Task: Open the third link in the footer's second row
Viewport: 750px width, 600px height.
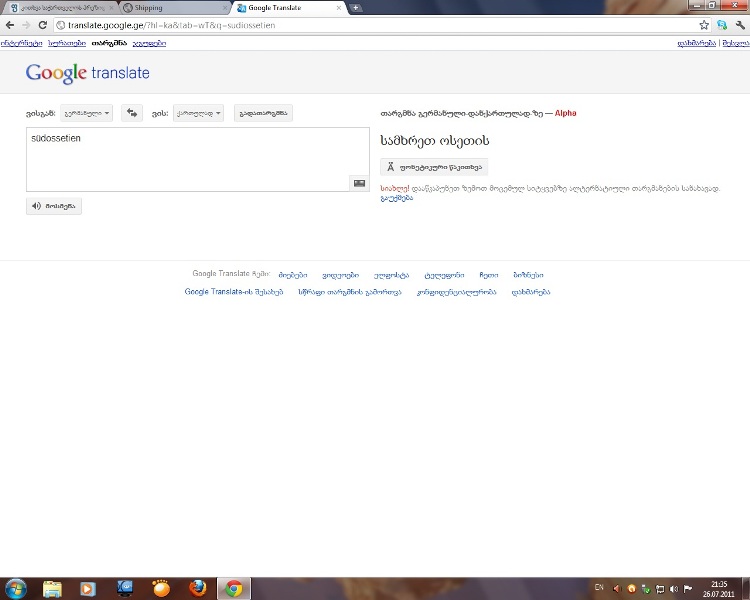Action: (x=457, y=291)
